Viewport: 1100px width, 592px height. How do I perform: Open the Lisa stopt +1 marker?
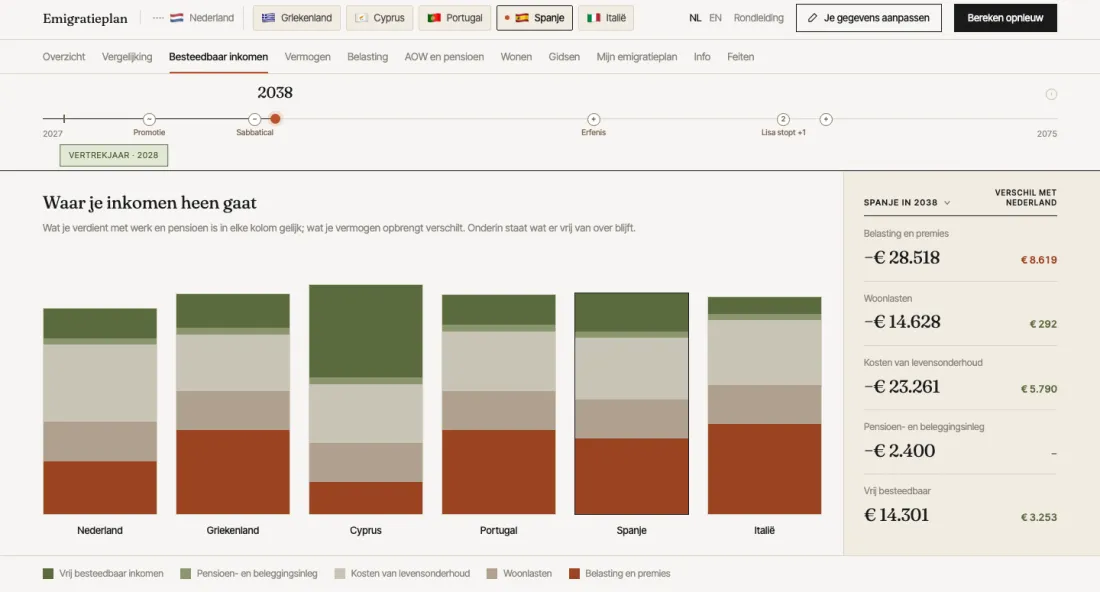783,119
